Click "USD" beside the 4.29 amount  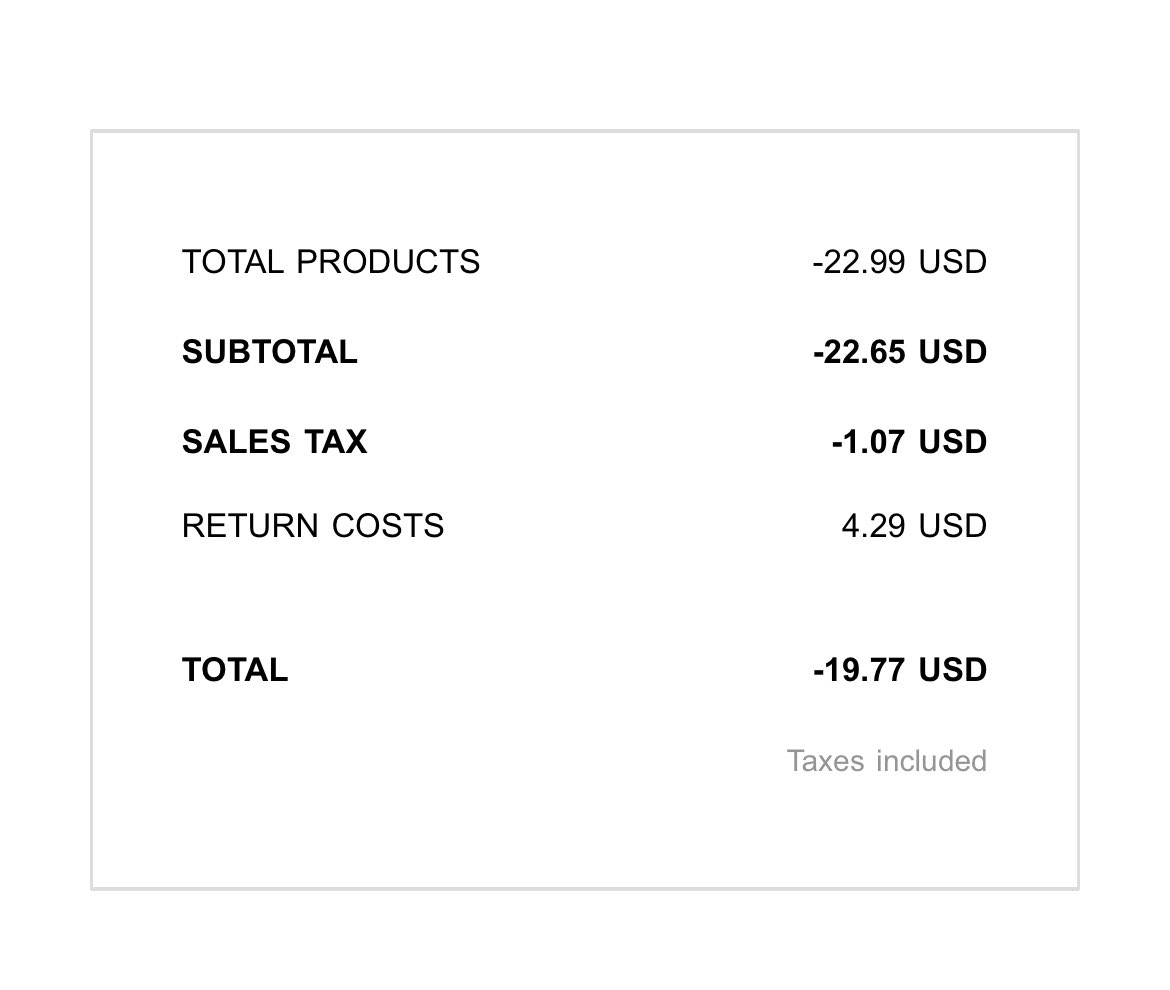(x=953, y=526)
